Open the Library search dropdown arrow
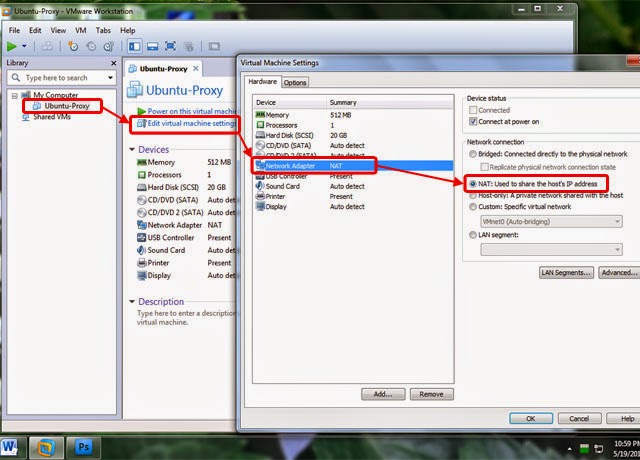 110,78
